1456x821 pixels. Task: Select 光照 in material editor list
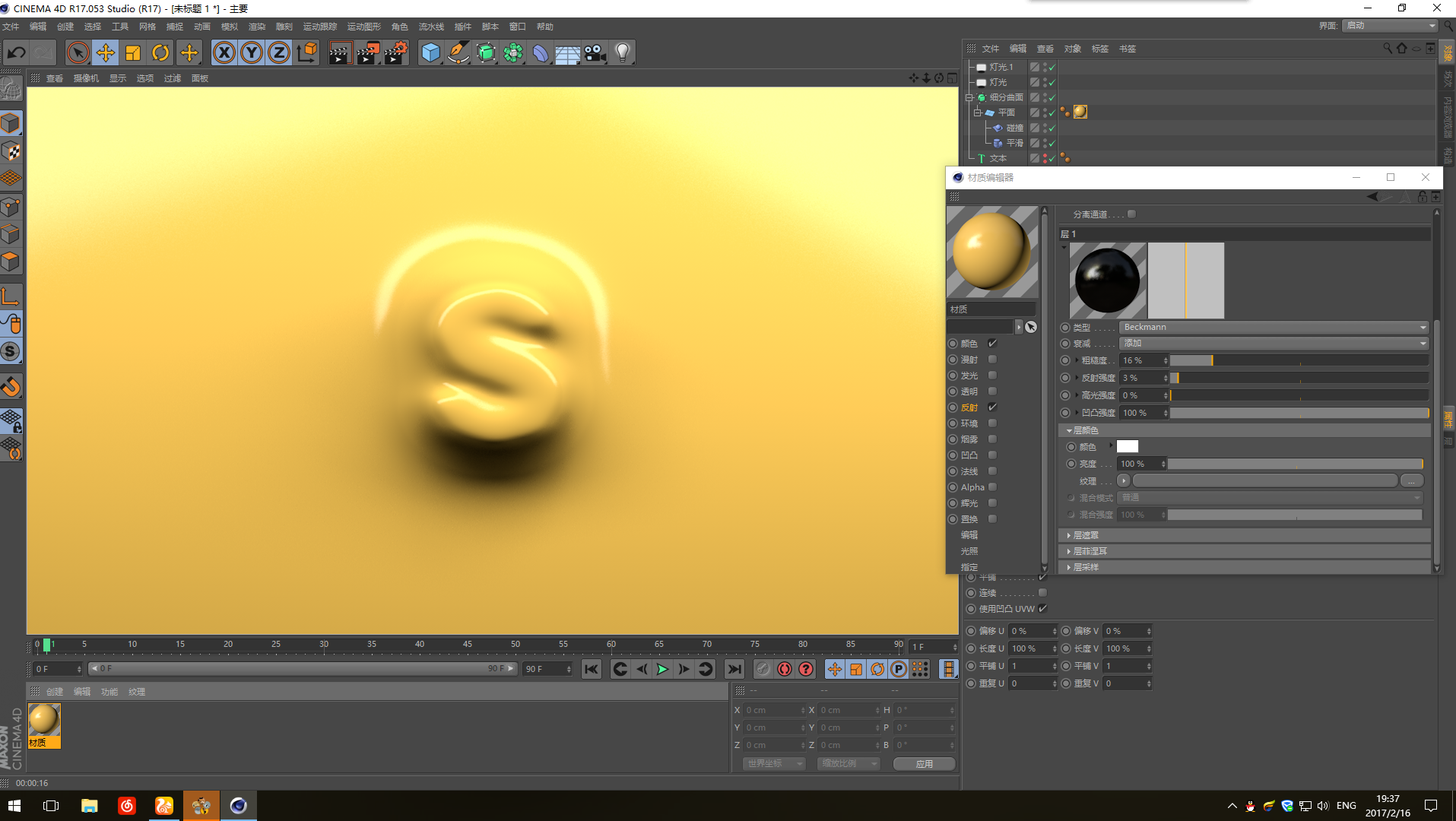969,551
